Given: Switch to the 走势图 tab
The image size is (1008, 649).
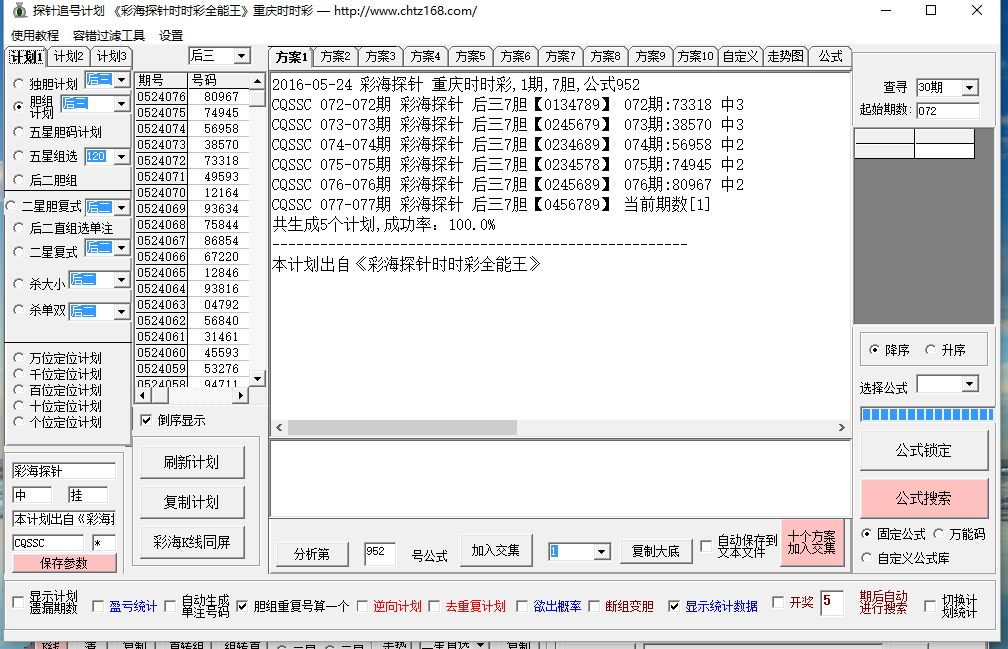Looking at the screenshot, I should 785,57.
